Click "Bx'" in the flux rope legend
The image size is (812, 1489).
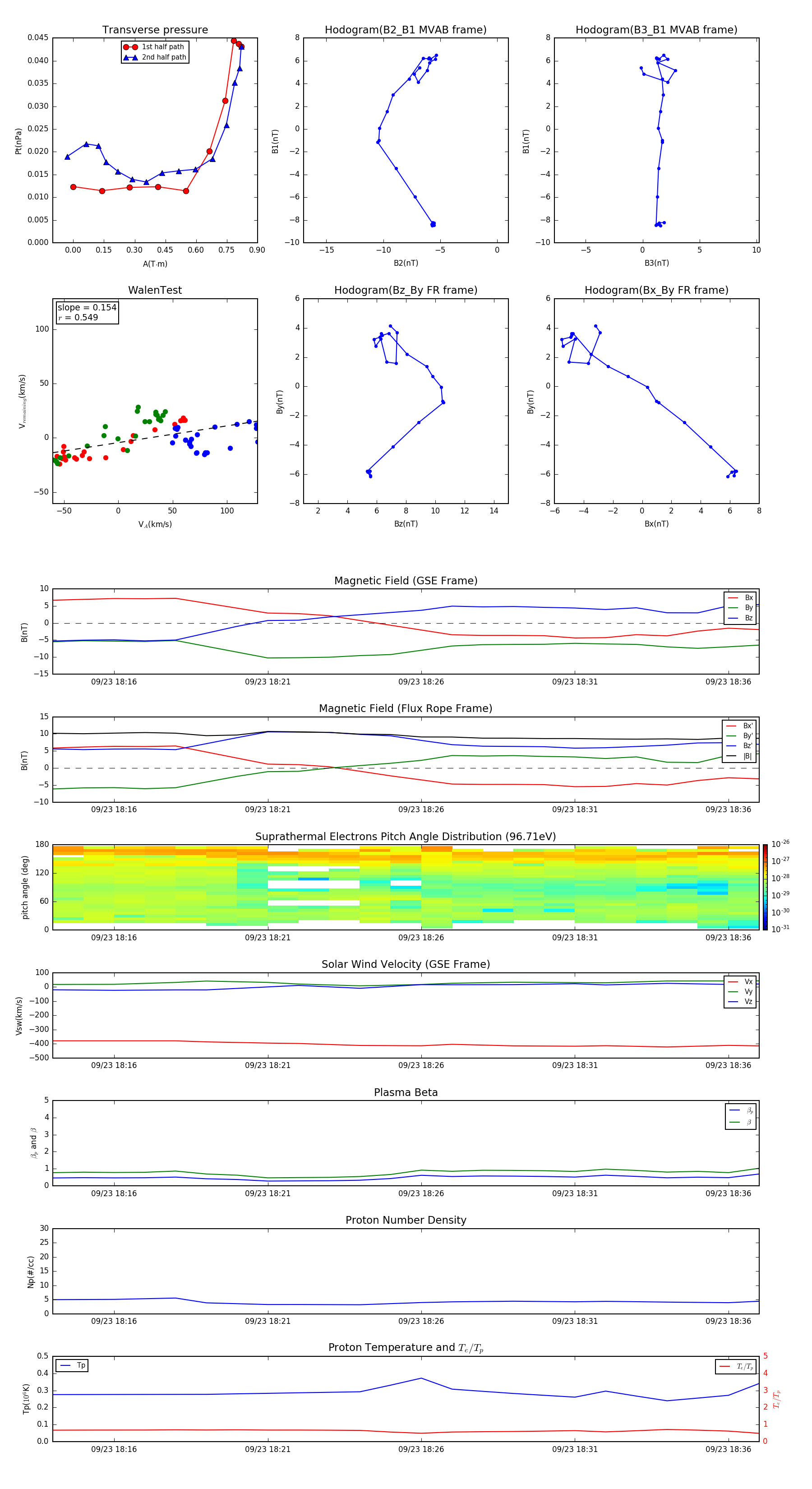(748, 726)
